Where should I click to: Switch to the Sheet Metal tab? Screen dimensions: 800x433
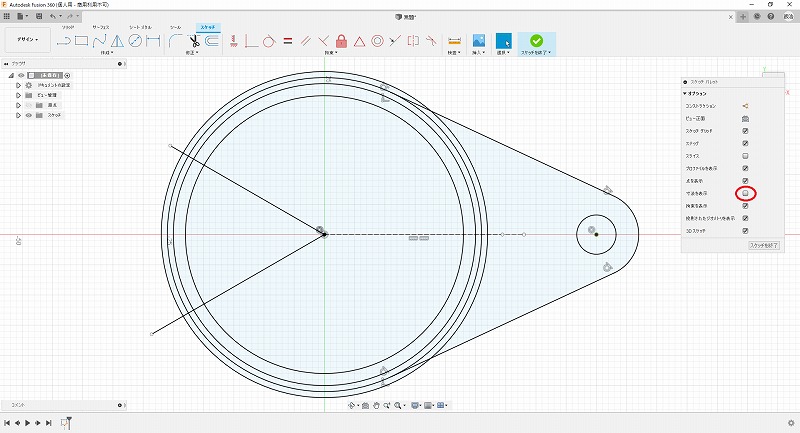[x=141, y=28]
